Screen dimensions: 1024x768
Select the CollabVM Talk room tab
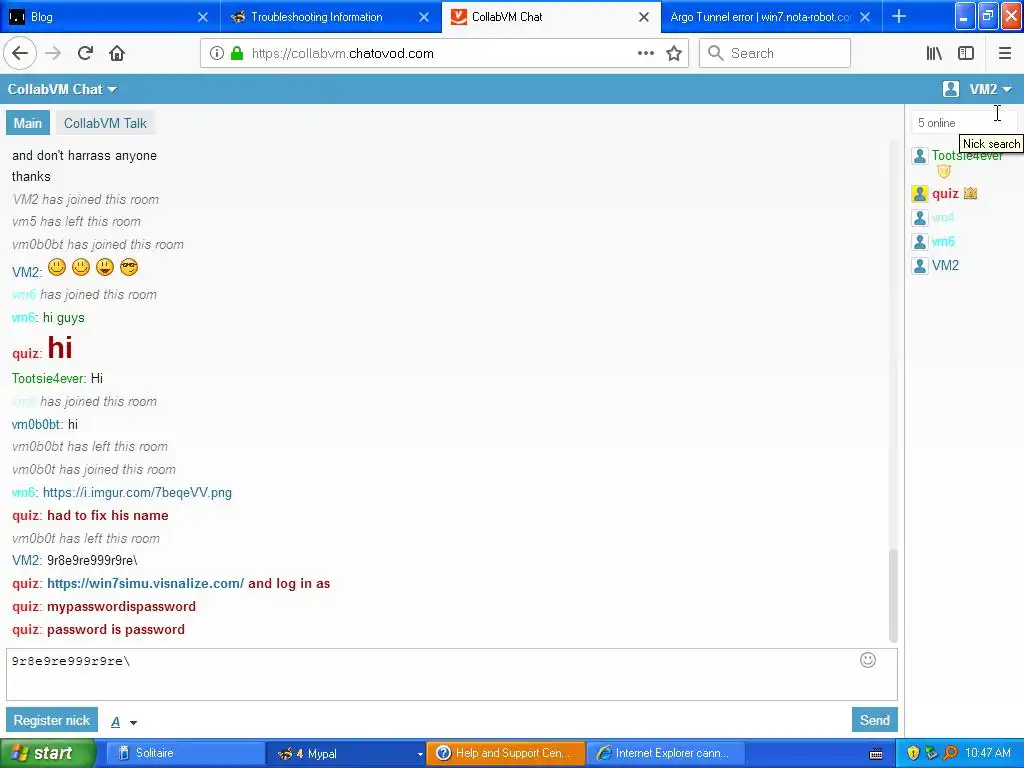pos(105,123)
